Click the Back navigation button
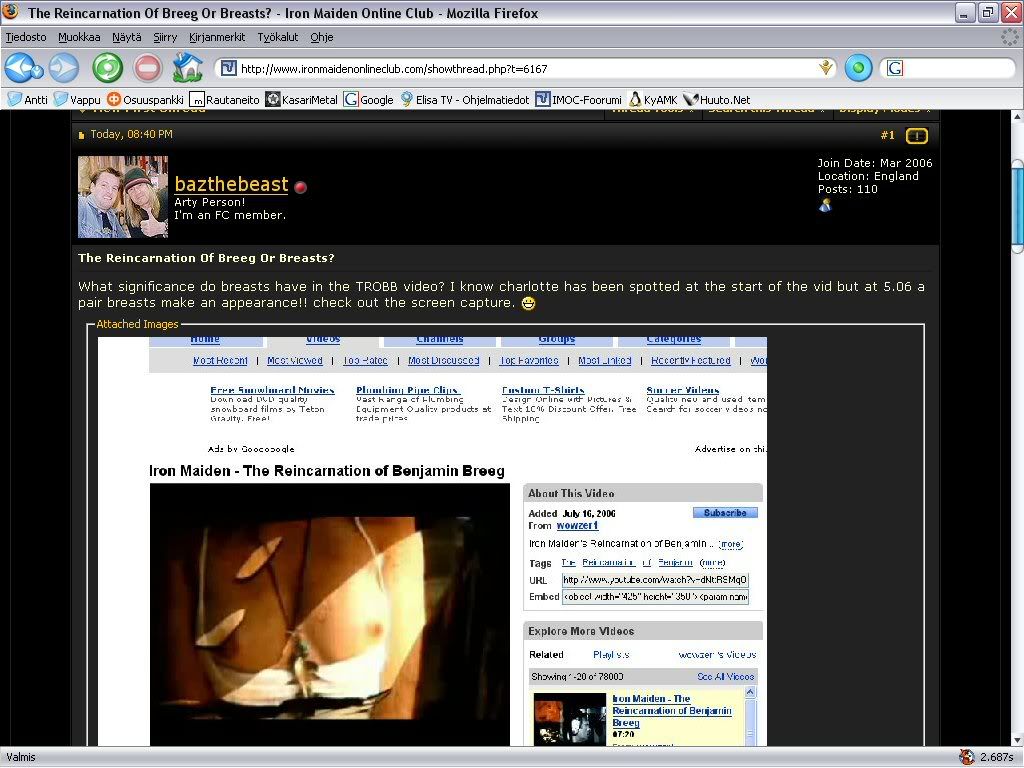1024x768 pixels. click(x=23, y=68)
